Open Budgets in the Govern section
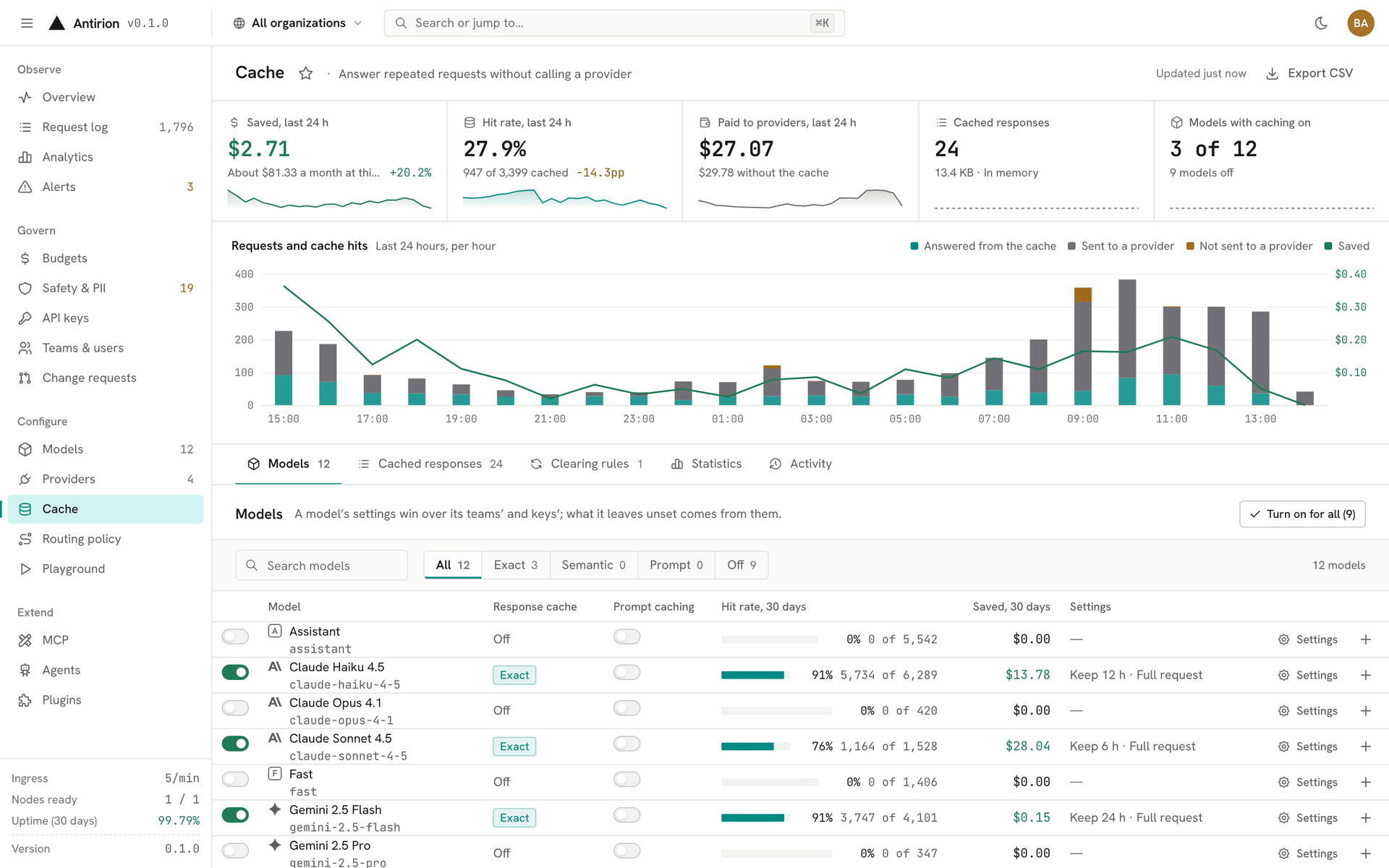The height and width of the screenshot is (868, 1389). pos(106,258)
